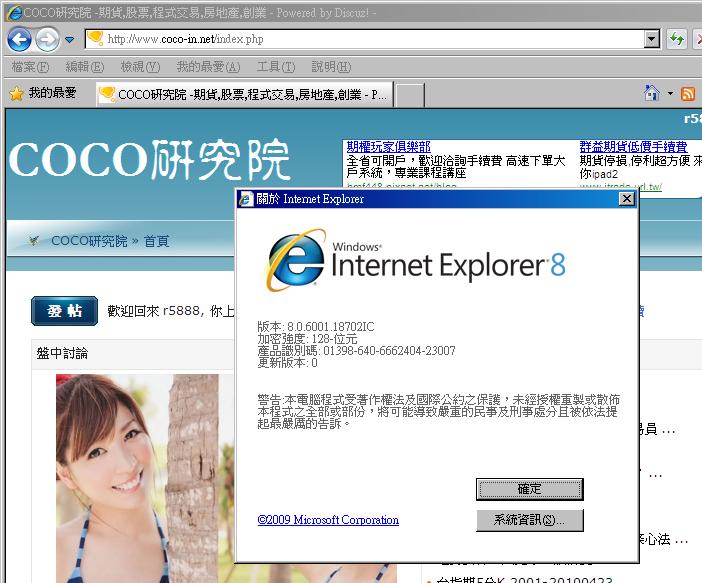This screenshot has width=702, height=583.
Task: Click the 盤中討論 section header
Action: point(62,353)
